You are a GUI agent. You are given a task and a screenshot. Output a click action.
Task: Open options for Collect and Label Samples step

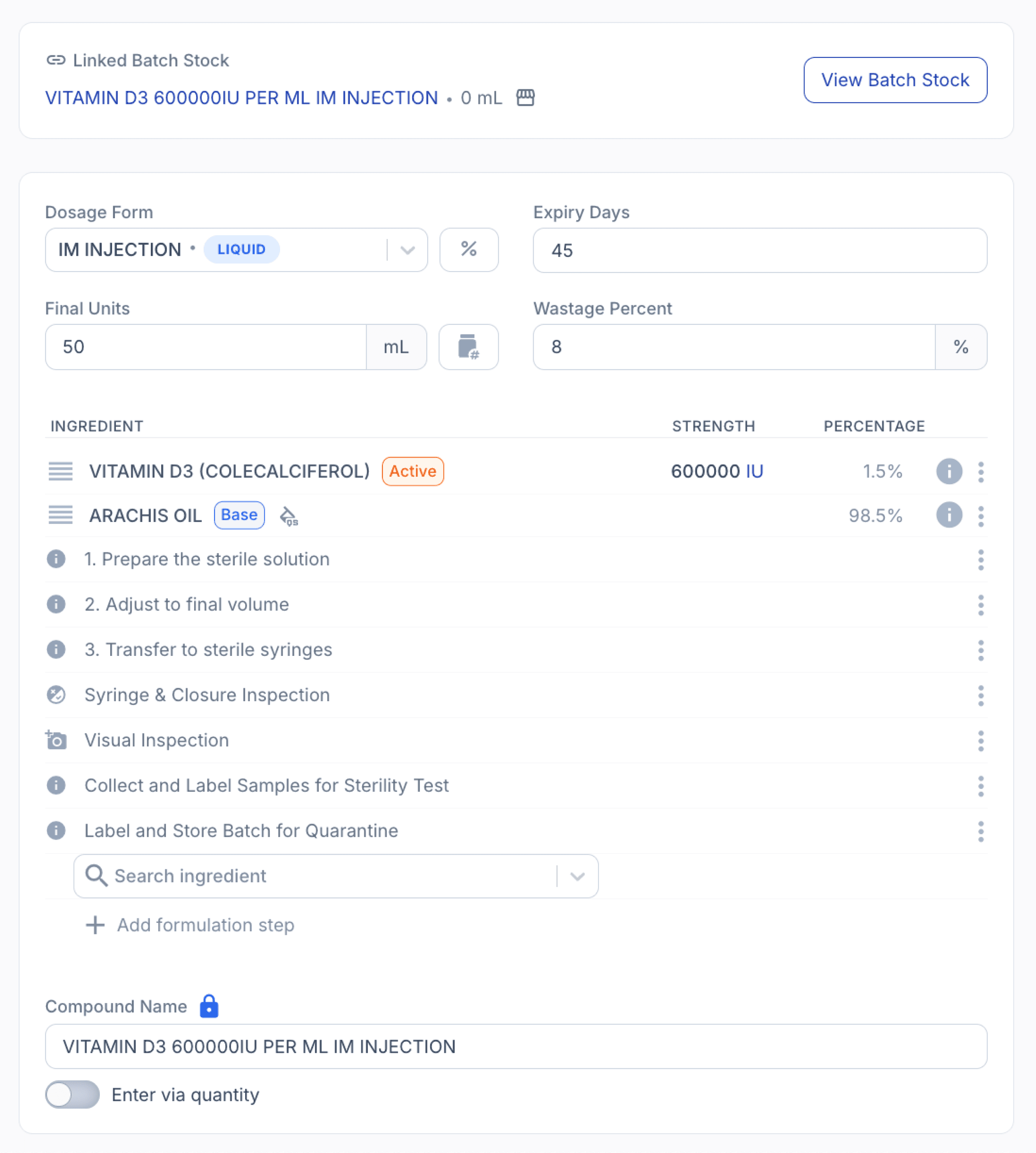[980, 786]
